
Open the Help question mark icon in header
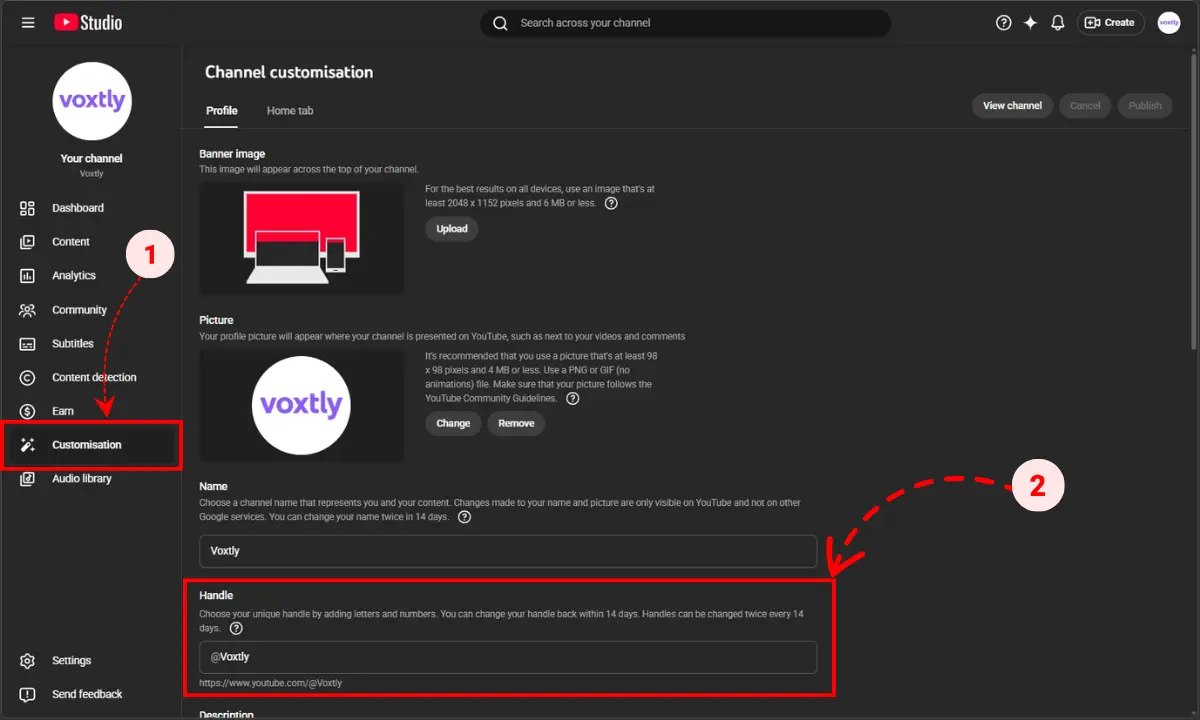(x=1004, y=23)
